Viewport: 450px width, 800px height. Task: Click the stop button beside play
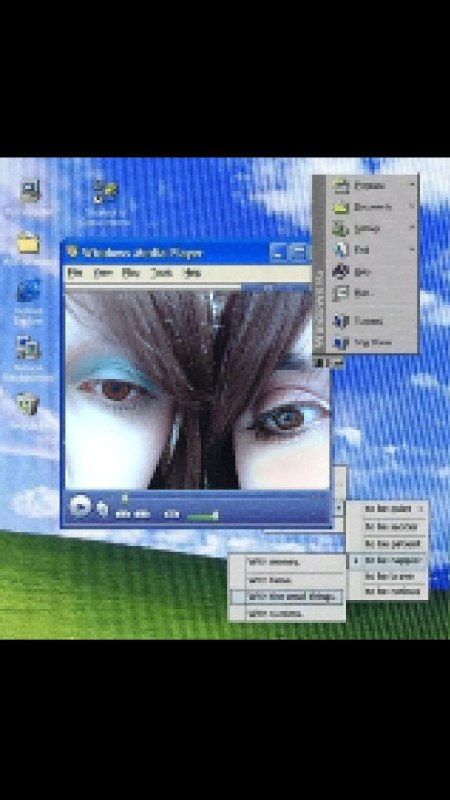pyautogui.click(x=103, y=508)
